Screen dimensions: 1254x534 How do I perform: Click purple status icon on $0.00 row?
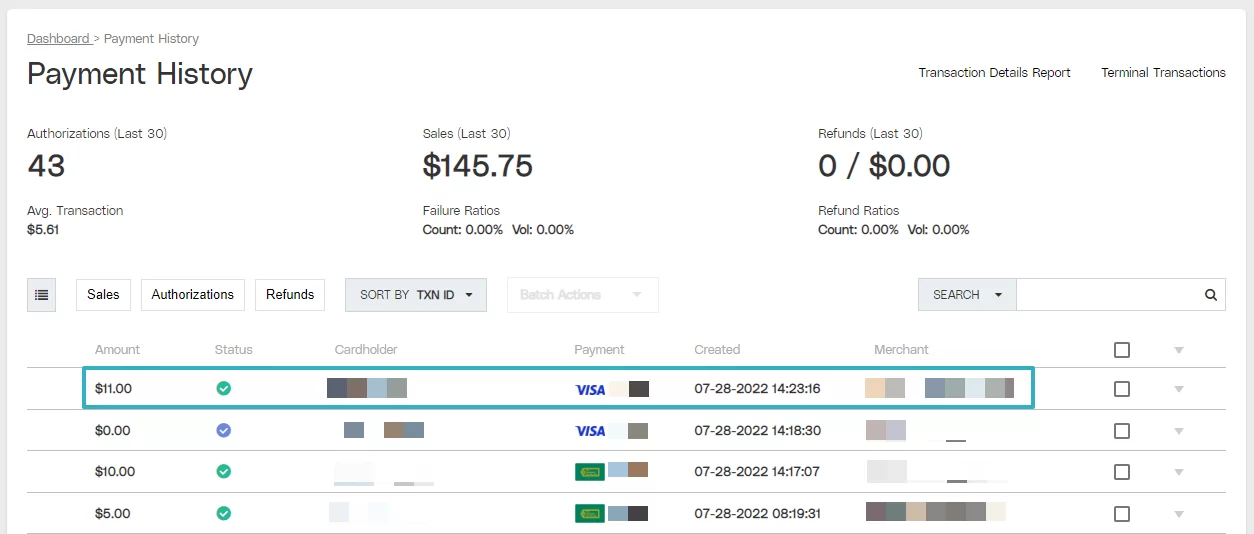click(x=224, y=430)
